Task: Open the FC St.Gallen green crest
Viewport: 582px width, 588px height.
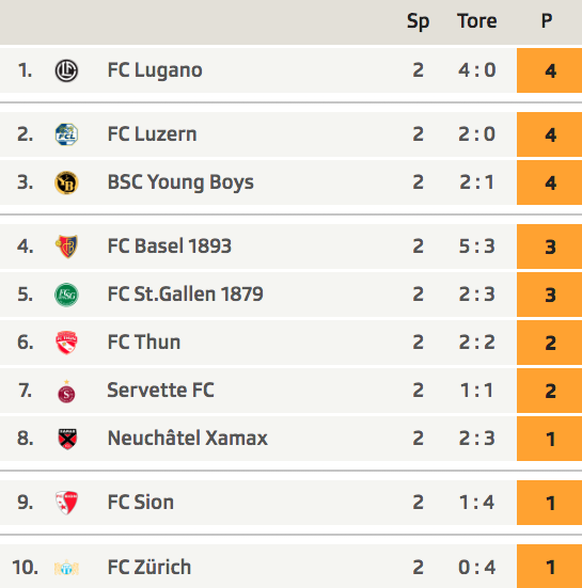Action: point(66,295)
